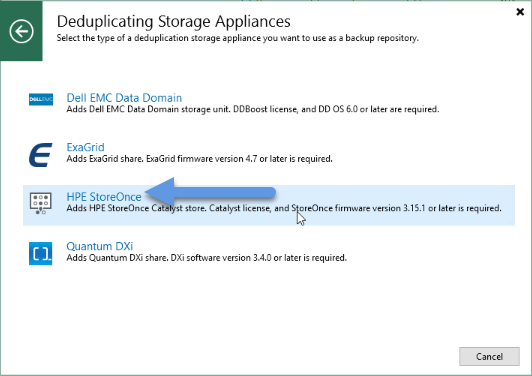Click the ExaGrid firmware 4.7 description

pos(200,159)
